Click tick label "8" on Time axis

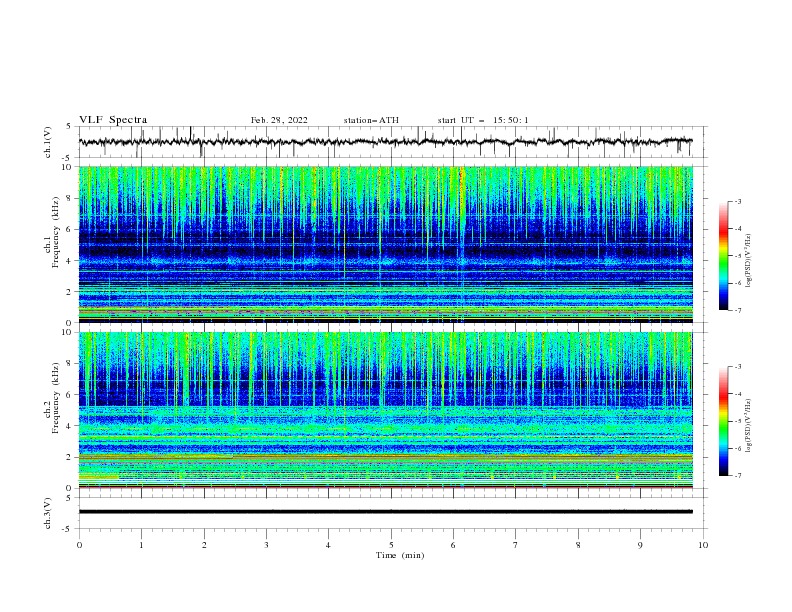[x=578, y=545]
